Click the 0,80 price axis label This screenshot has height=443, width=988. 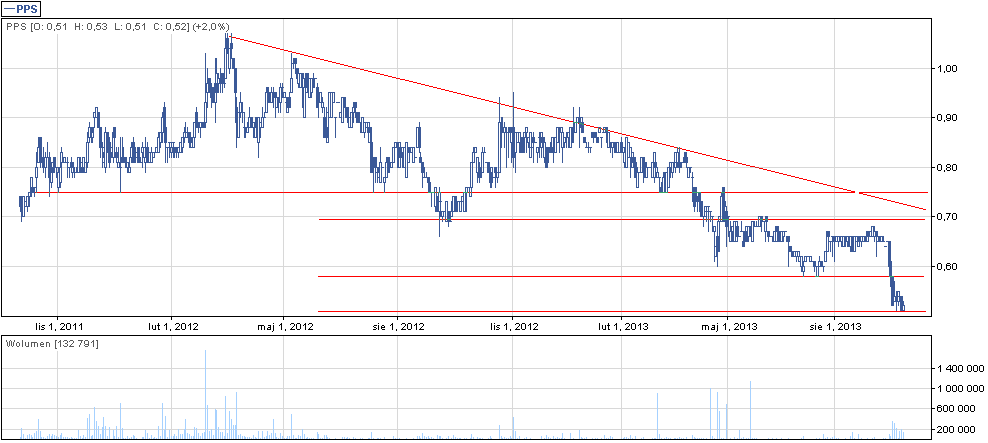tap(945, 168)
